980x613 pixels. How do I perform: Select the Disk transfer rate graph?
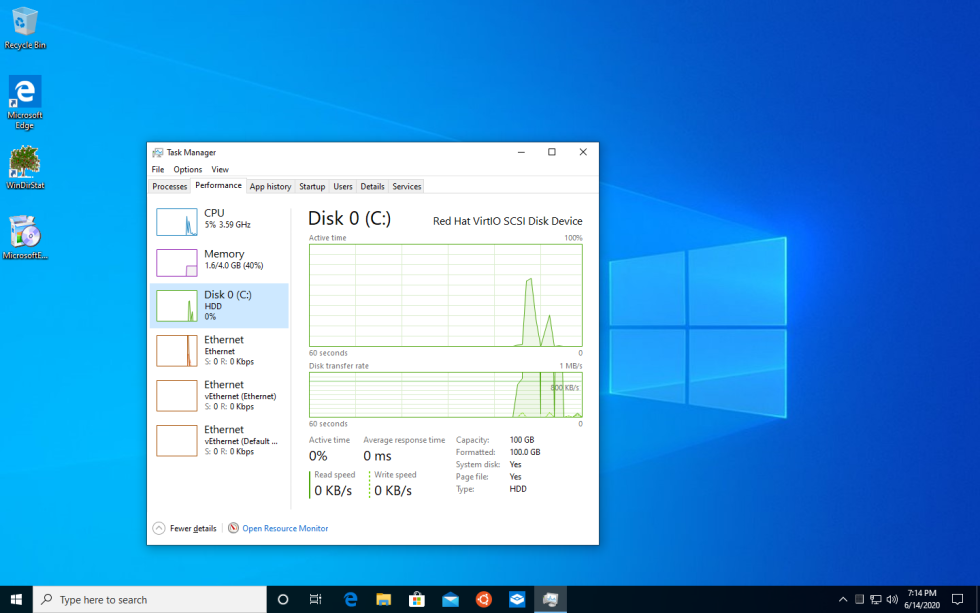[x=444, y=395]
